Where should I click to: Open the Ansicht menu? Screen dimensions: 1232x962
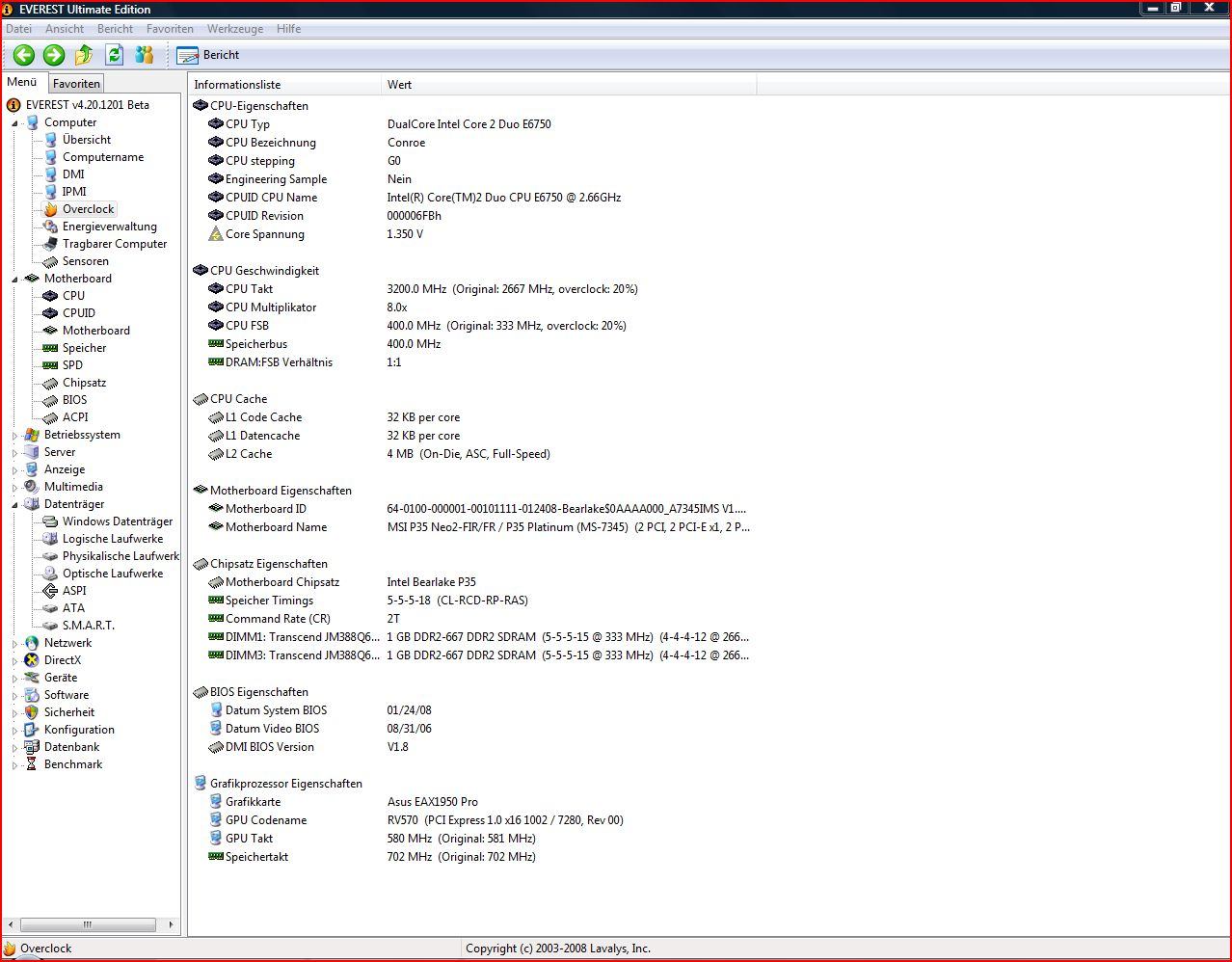tap(65, 29)
